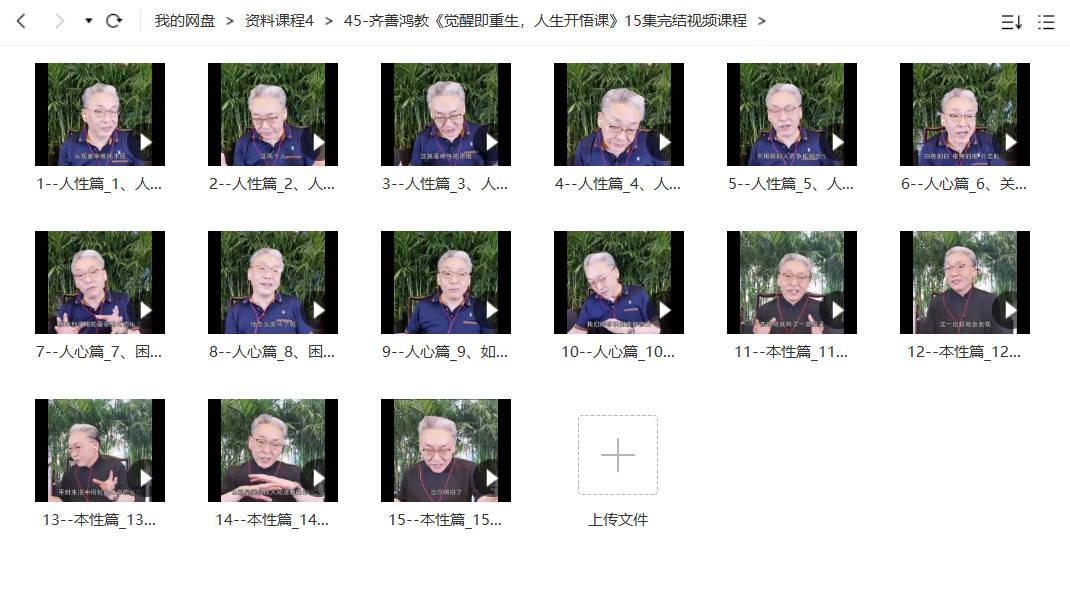Open video thumbnail 1--人性篇_1
Viewport: 1070px width, 597px height.
click(100, 114)
